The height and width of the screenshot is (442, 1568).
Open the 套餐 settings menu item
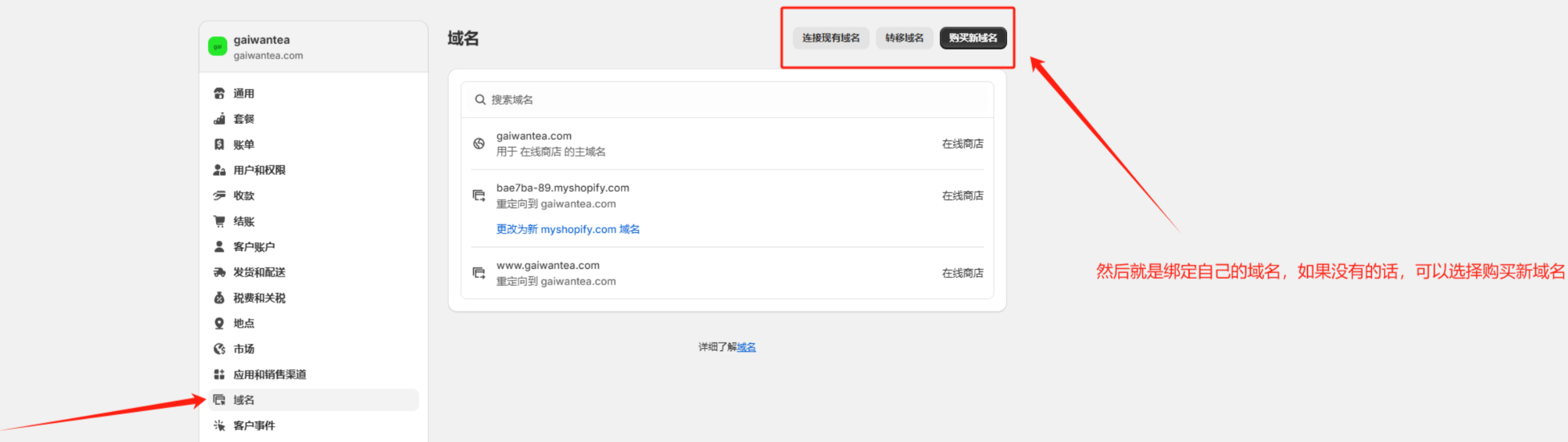(x=313, y=119)
